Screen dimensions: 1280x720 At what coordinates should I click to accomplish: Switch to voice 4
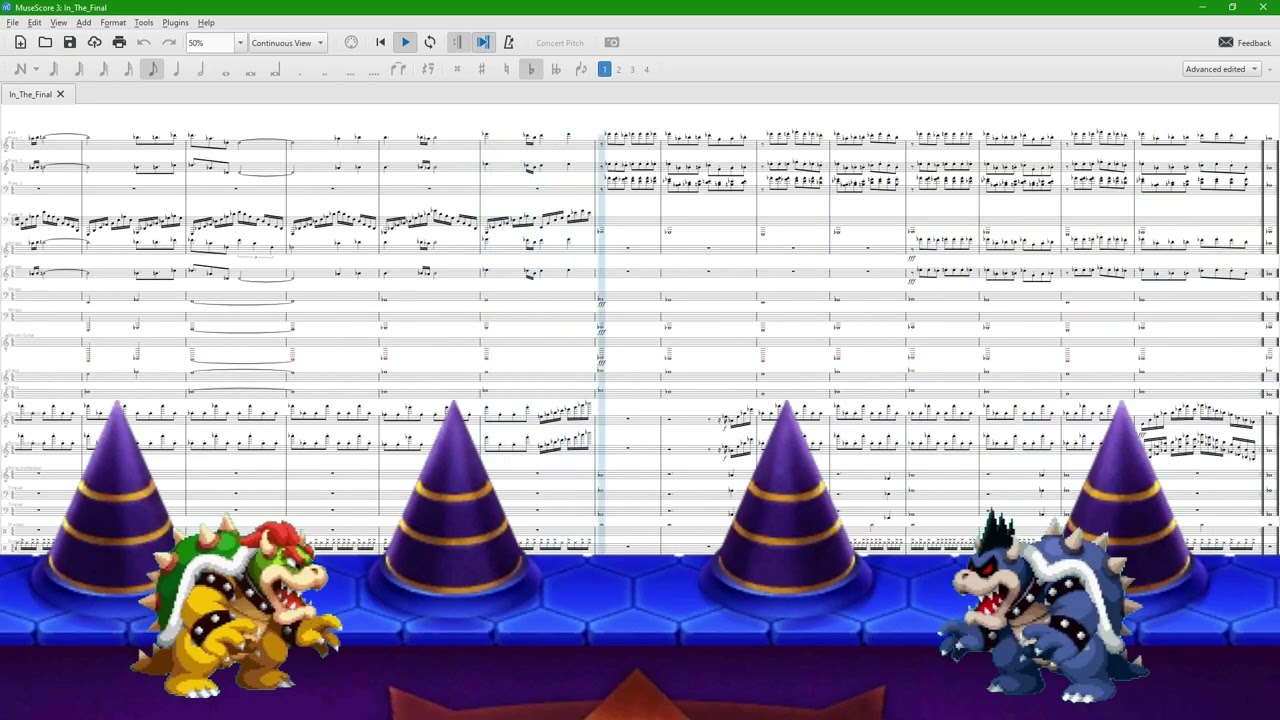[646, 69]
